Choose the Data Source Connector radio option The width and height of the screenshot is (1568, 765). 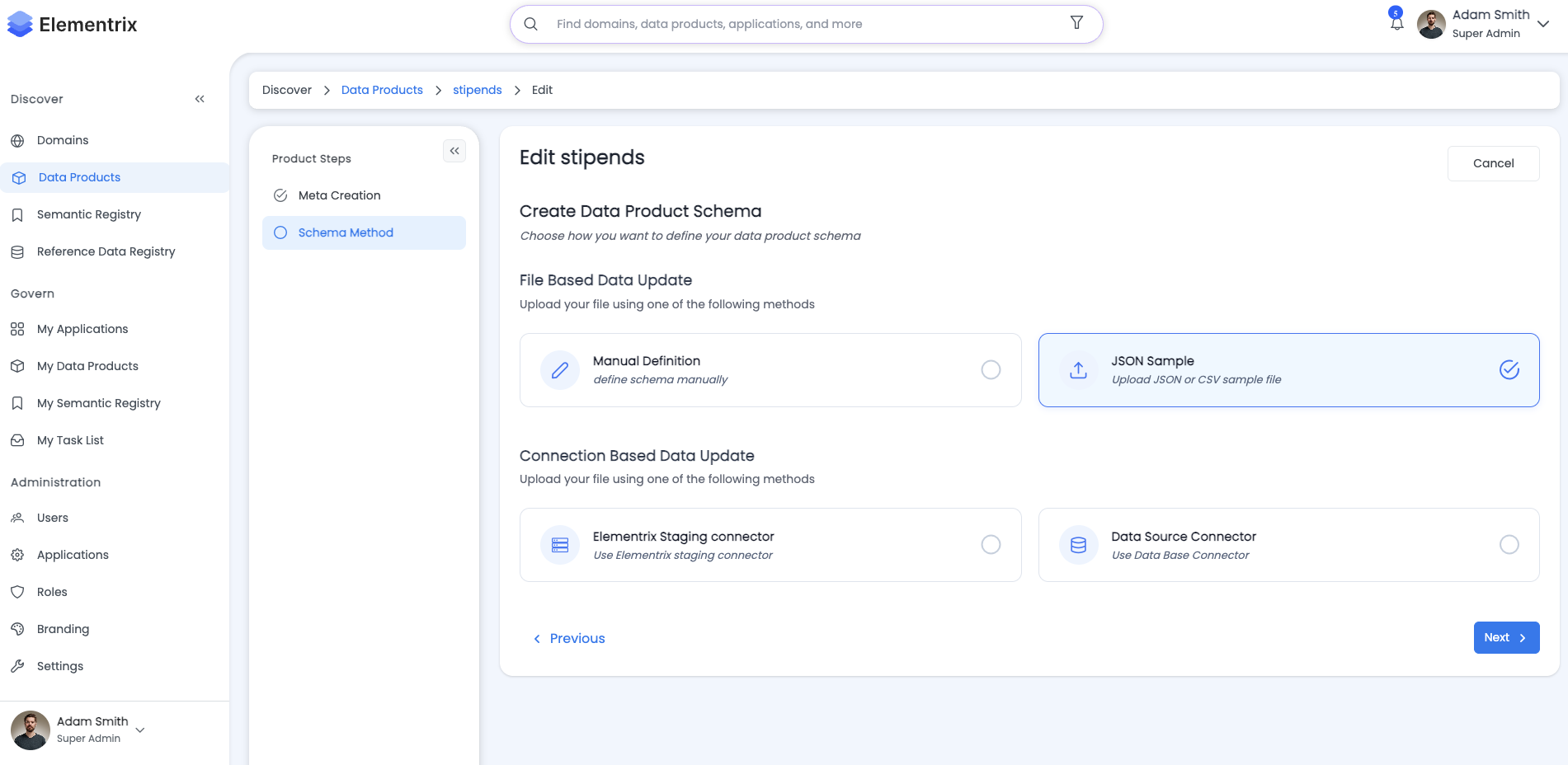[1509, 545]
